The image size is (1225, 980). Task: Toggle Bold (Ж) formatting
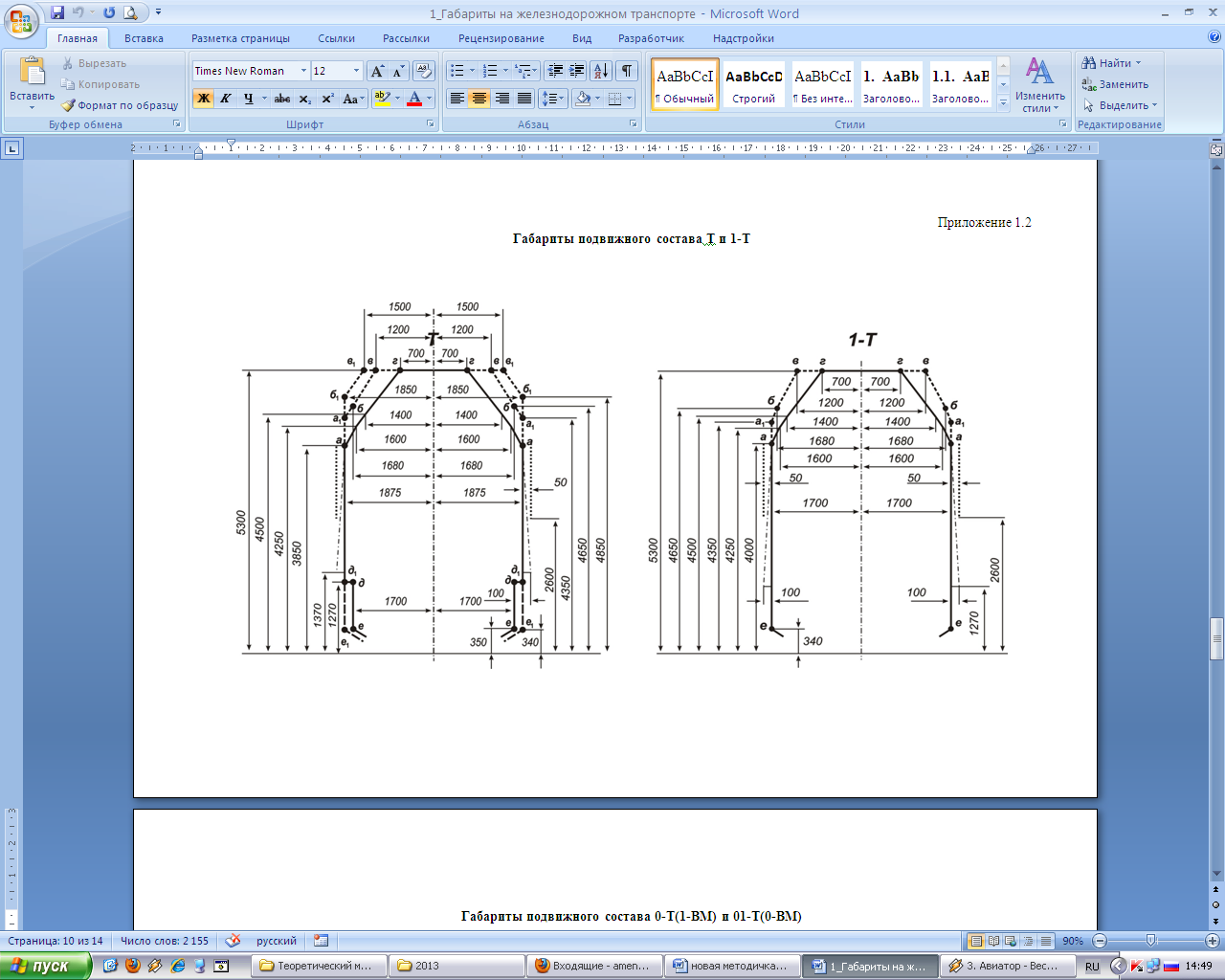click(203, 99)
